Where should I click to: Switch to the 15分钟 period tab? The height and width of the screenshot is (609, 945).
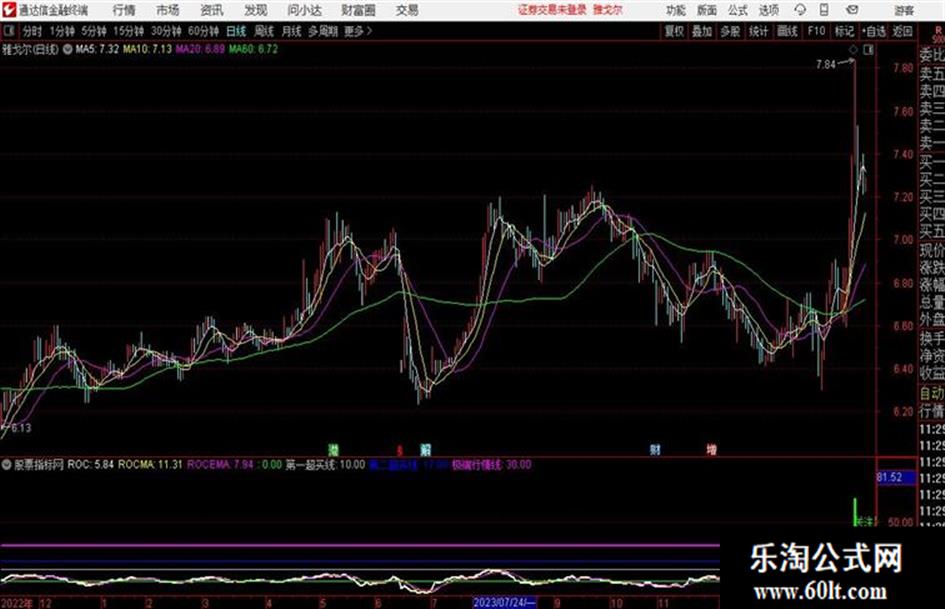point(128,31)
